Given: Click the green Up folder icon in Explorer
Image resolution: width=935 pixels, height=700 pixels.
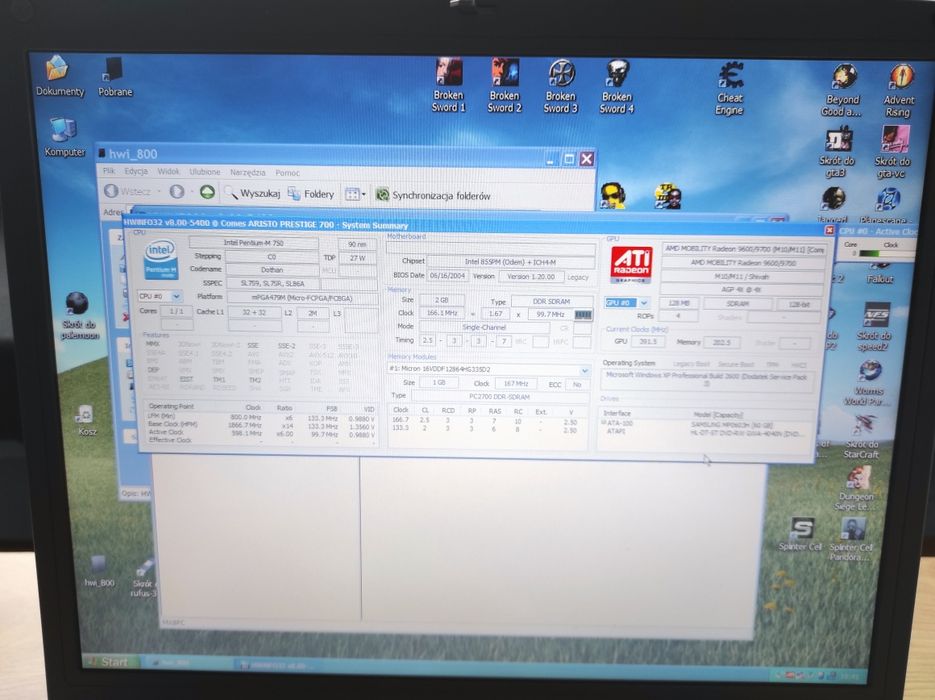Looking at the screenshot, I should pyautogui.click(x=207, y=191).
